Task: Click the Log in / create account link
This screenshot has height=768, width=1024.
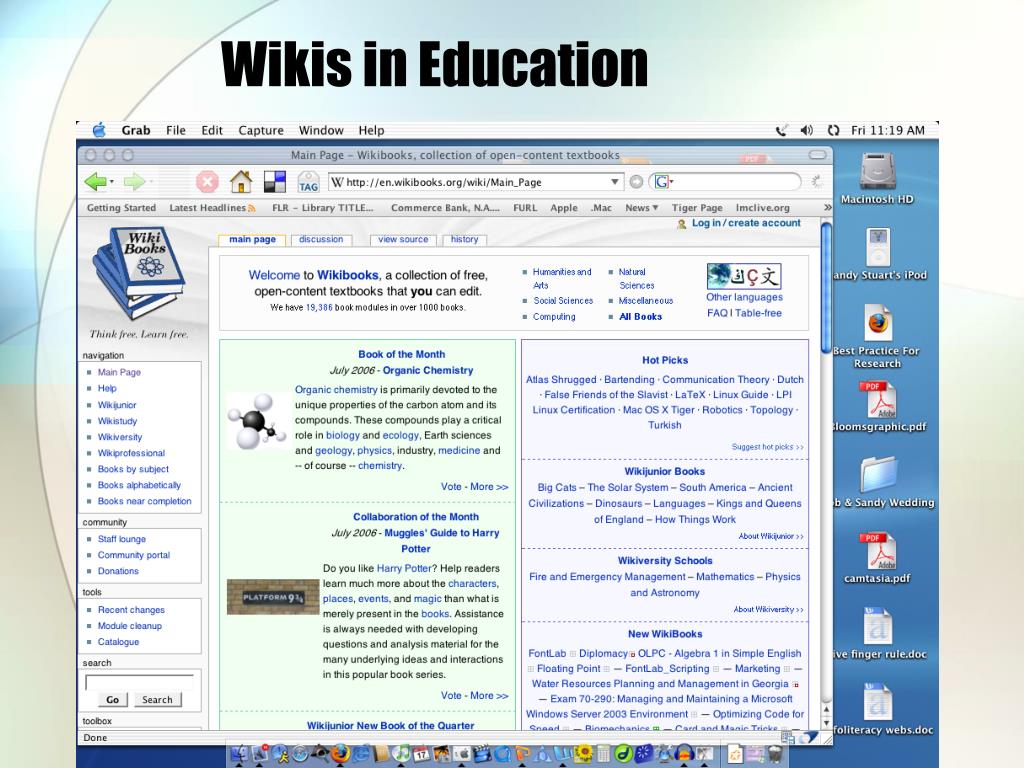Action: [x=746, y=223]
